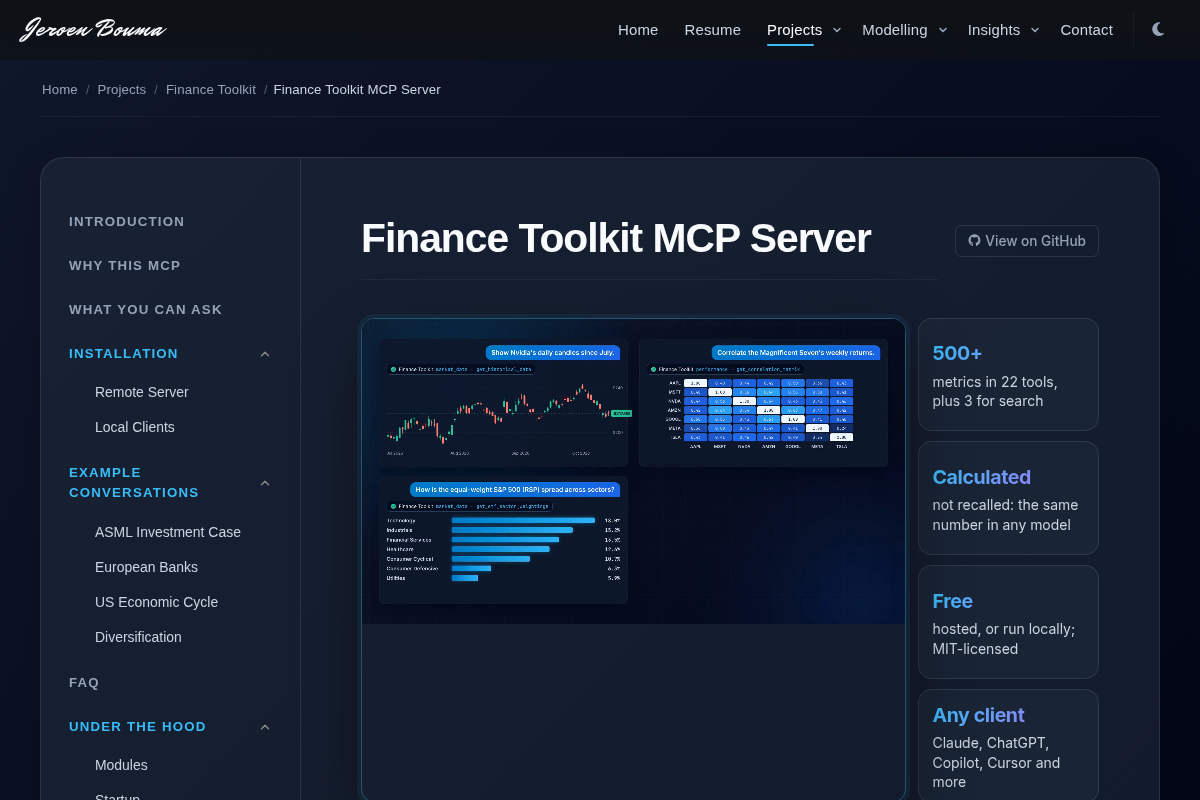Select ASML Investment Case in sidebar

tap(168, 532)
